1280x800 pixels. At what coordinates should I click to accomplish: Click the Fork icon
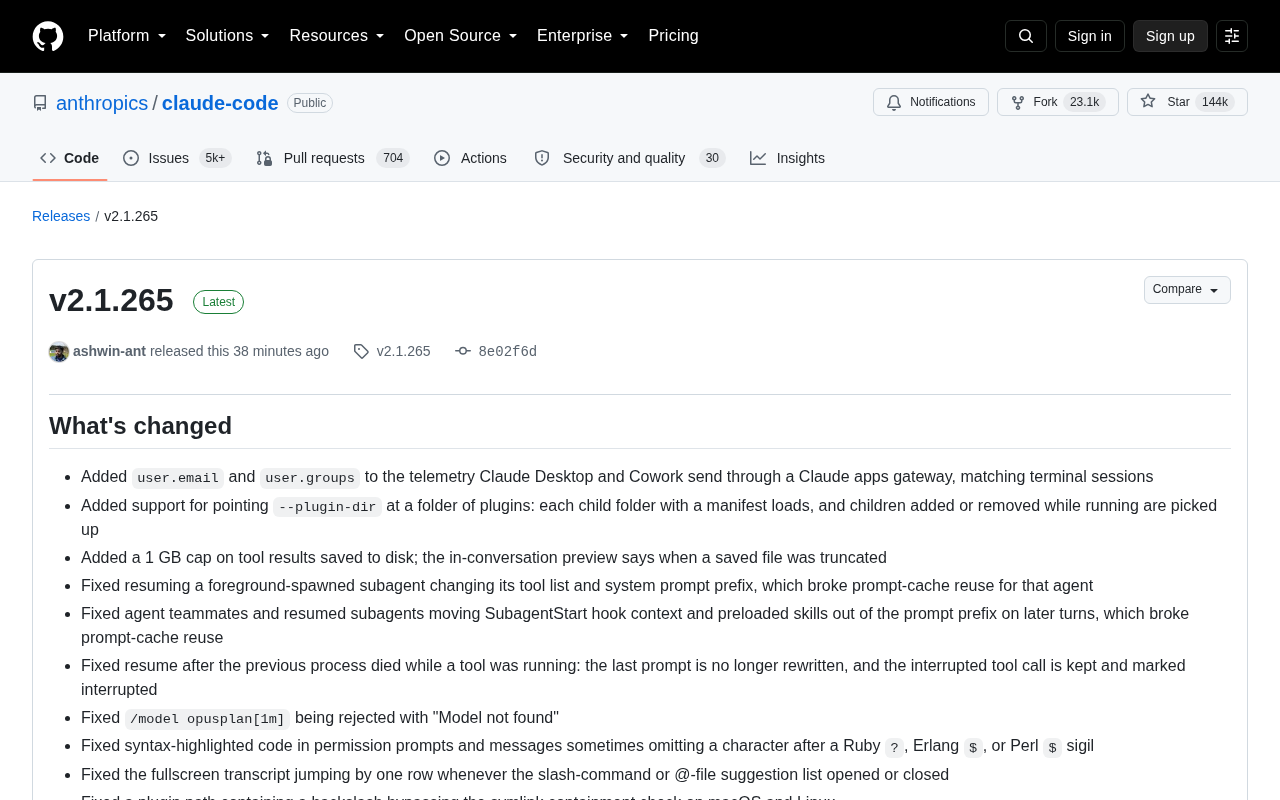[x=1018, y=102]
